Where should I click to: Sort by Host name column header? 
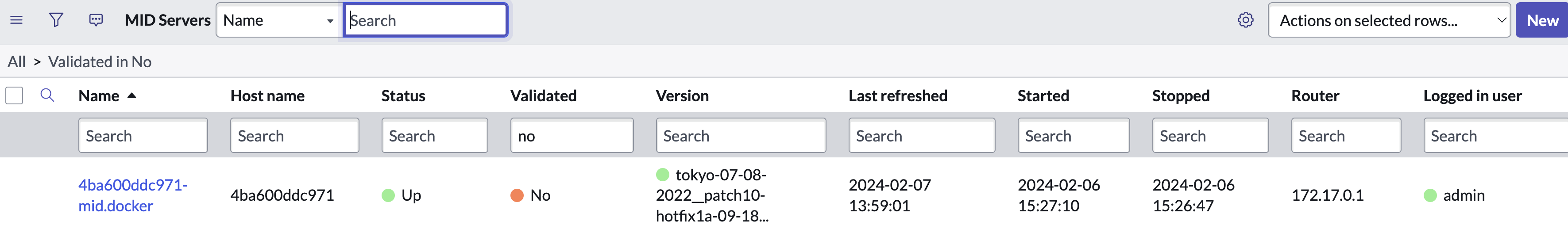(267, 95)
